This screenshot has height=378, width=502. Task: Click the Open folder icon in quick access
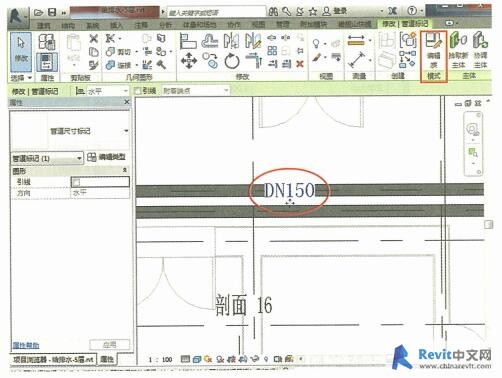[39, 13]
